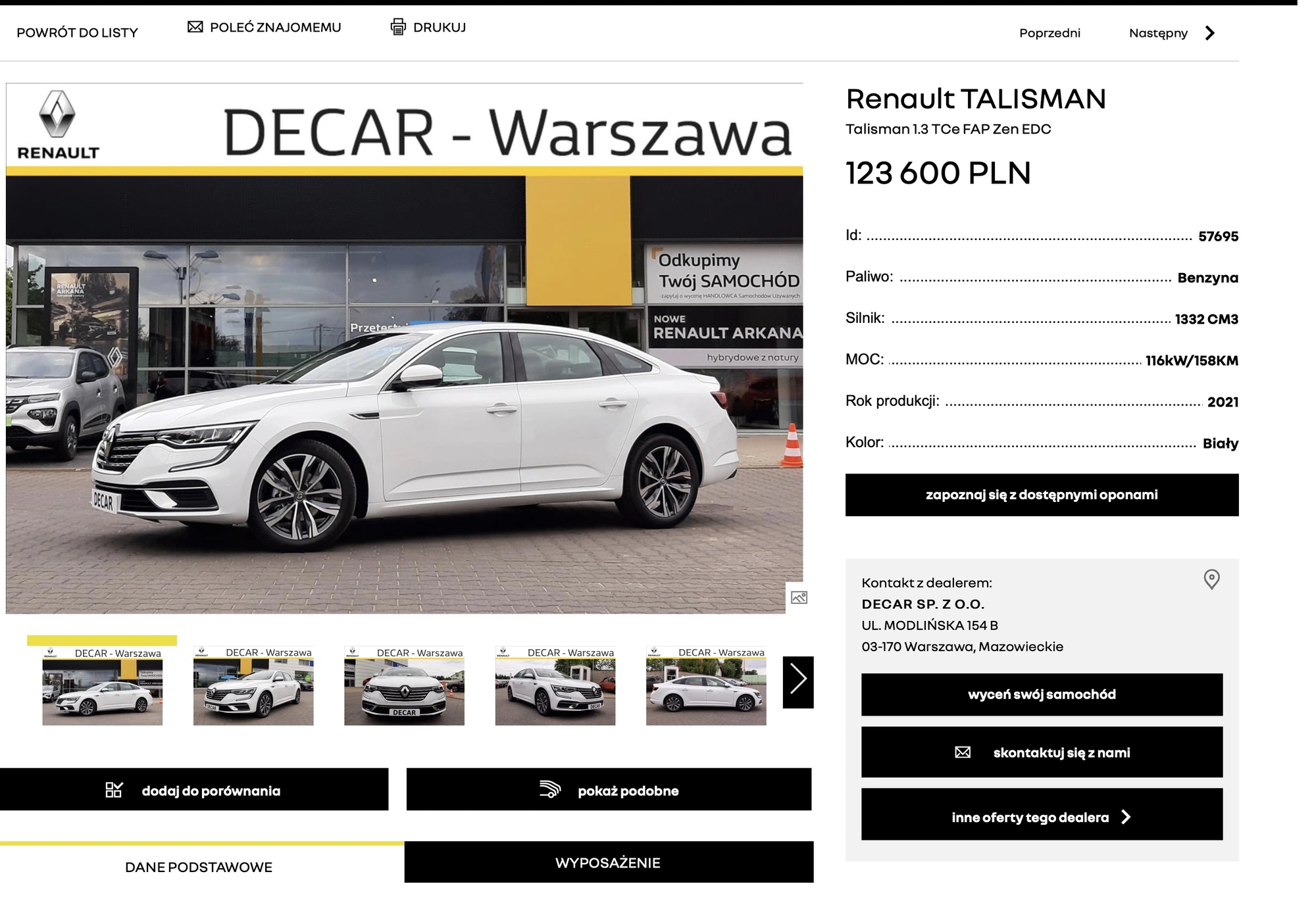Open inne oferty tego dealera
This screenshot has width=1316, height=905.
coord(1042,814)
